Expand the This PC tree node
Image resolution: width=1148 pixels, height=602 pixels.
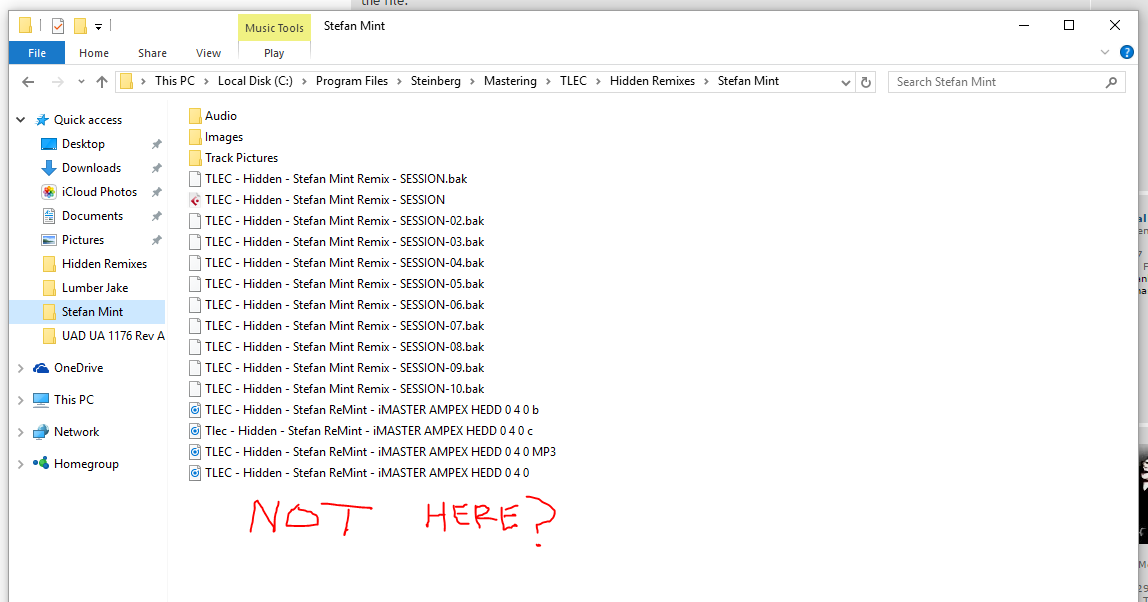coord(20,400)
